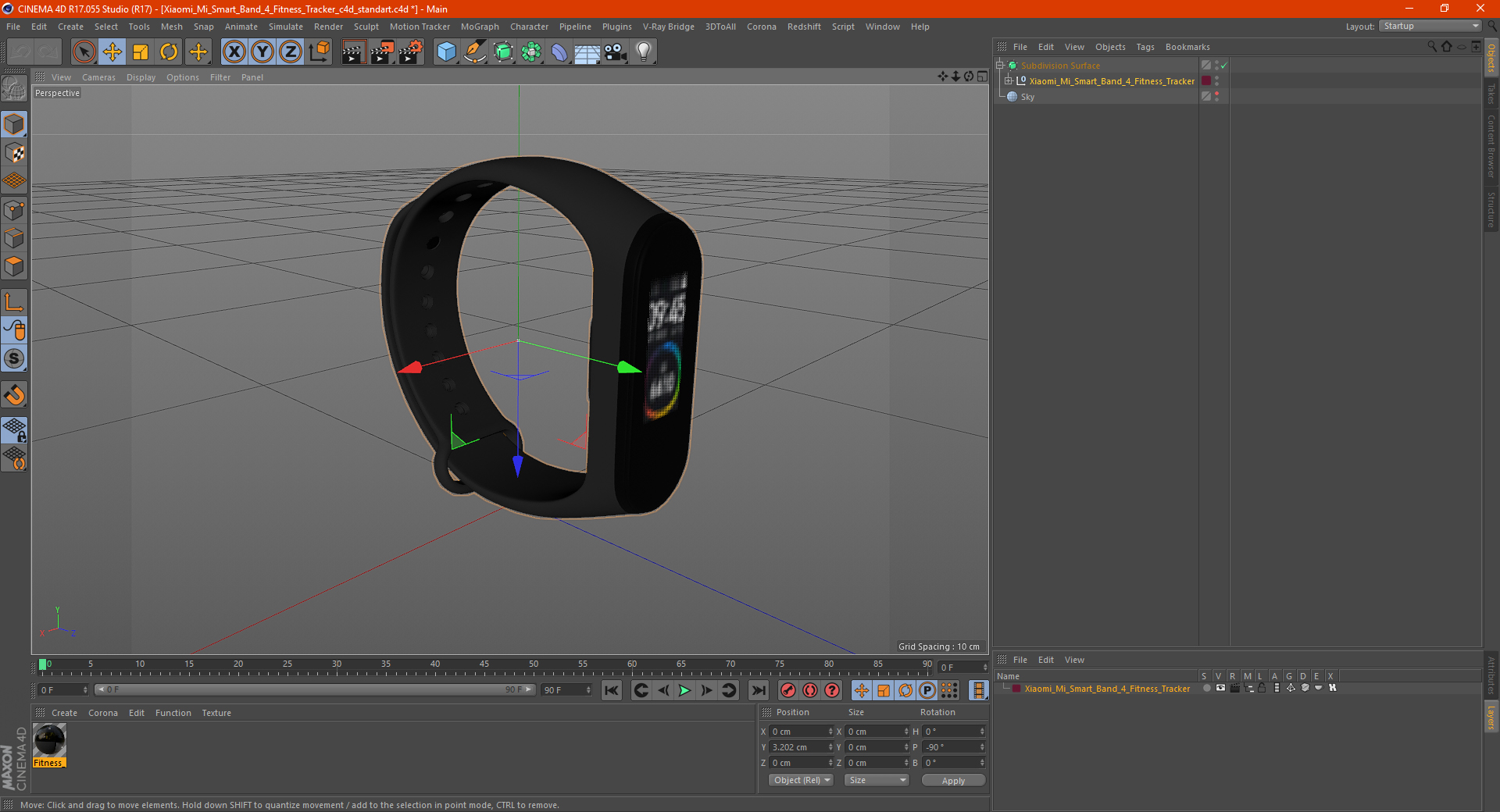Add a Light object

(x=644, y=52)
